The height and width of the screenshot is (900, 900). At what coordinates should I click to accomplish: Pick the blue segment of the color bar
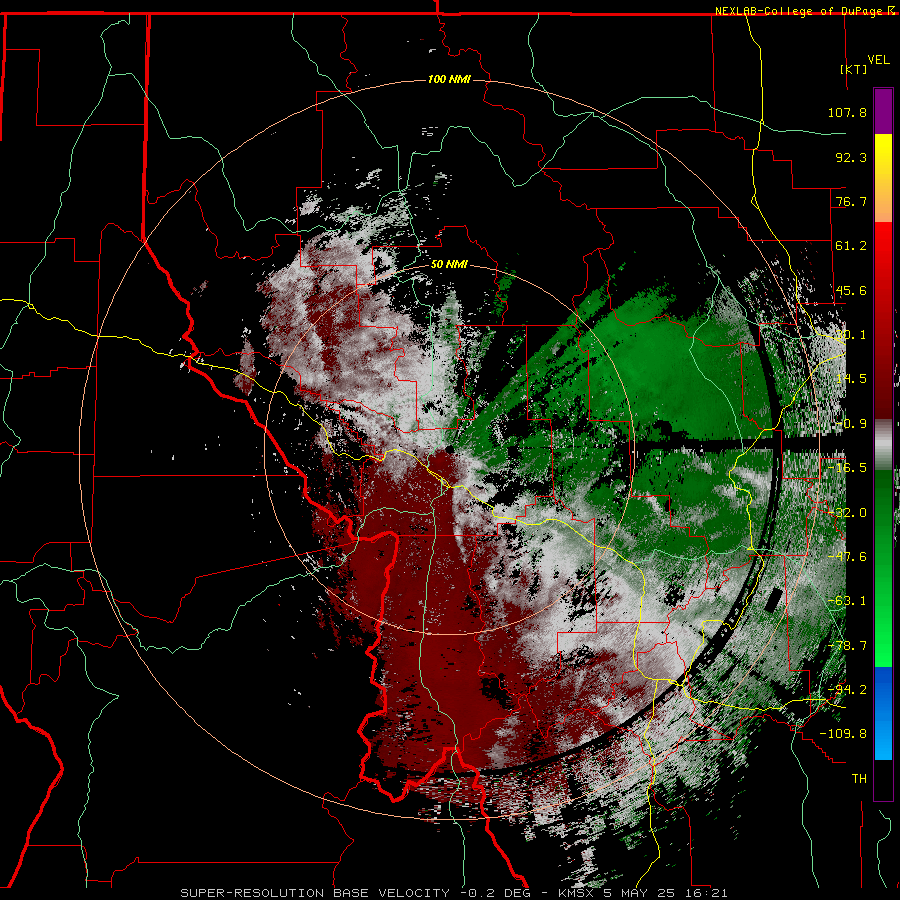pyautogui.click(x=883, y=713)
